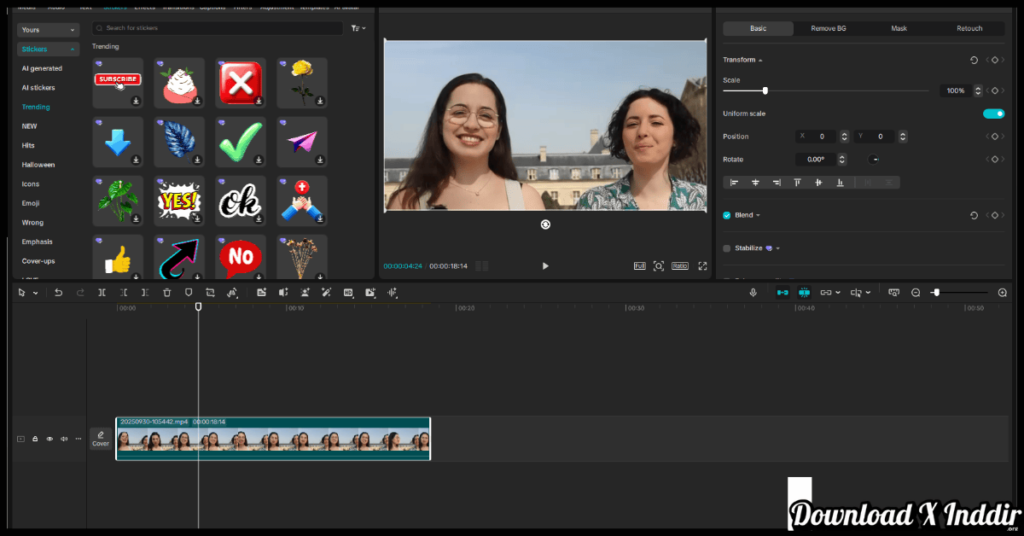Click the Full quality button

click(639, 266)
